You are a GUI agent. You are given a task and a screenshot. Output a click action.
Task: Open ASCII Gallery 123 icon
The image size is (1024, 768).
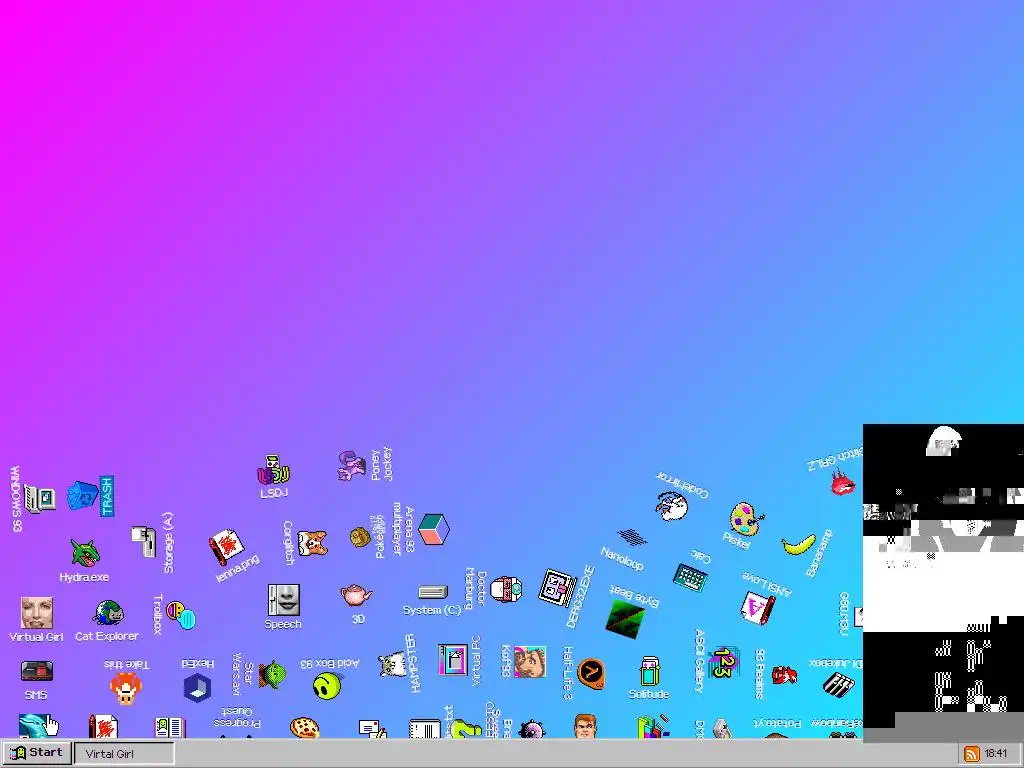[x=722, y=662]
